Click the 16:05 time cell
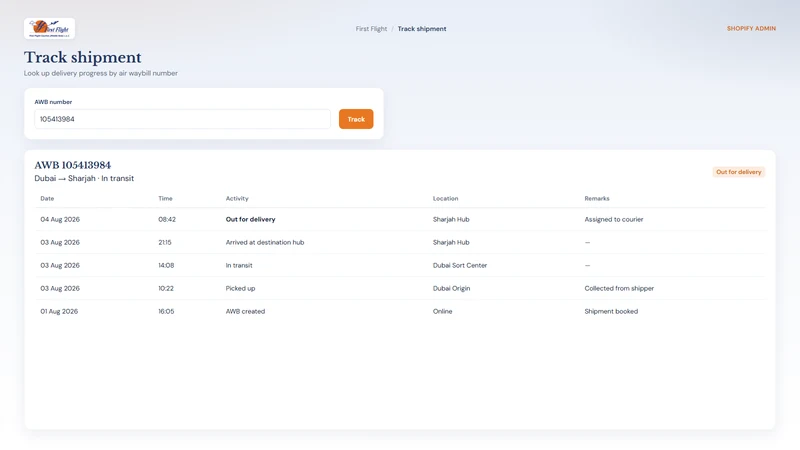The height and width of the screenshot is (450, 800). click(x=166, y=311)
